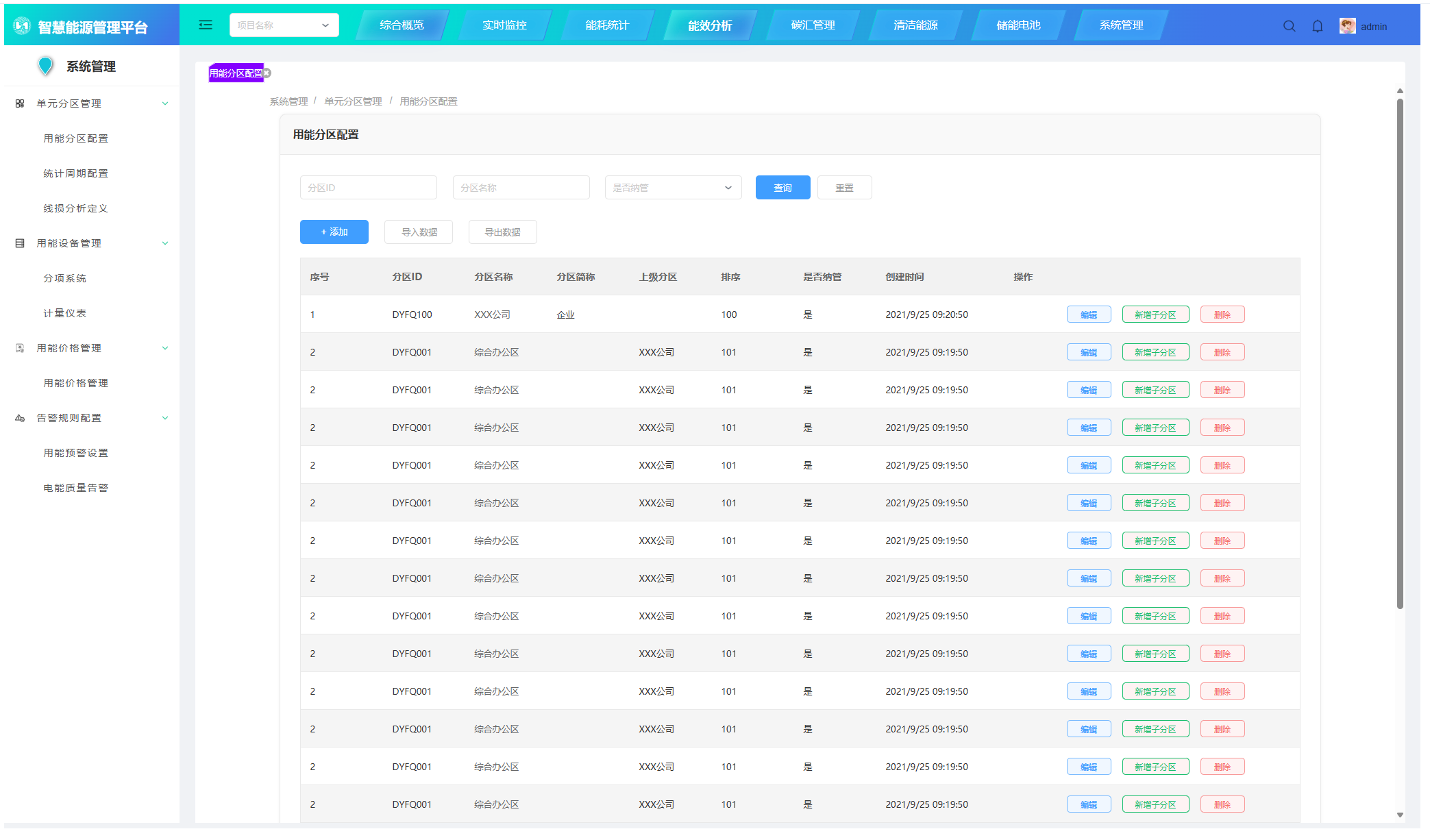Open the 项目名称 project dropdown
Screen dimensions: 1430x840
click(x=284, y=25)
